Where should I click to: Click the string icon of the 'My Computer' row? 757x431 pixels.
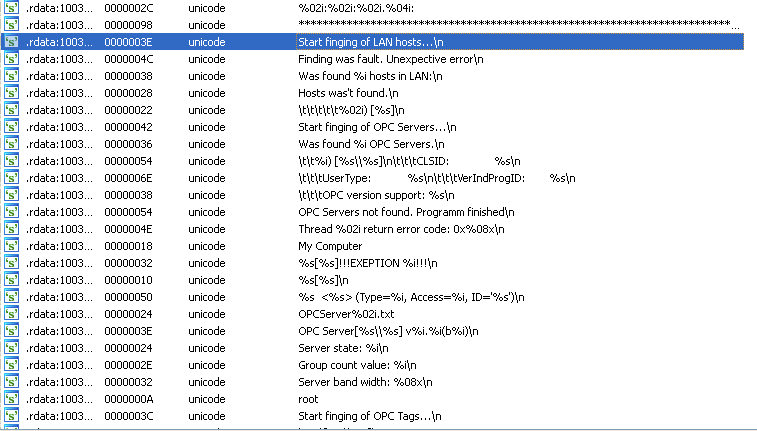[x=11, y=246]
